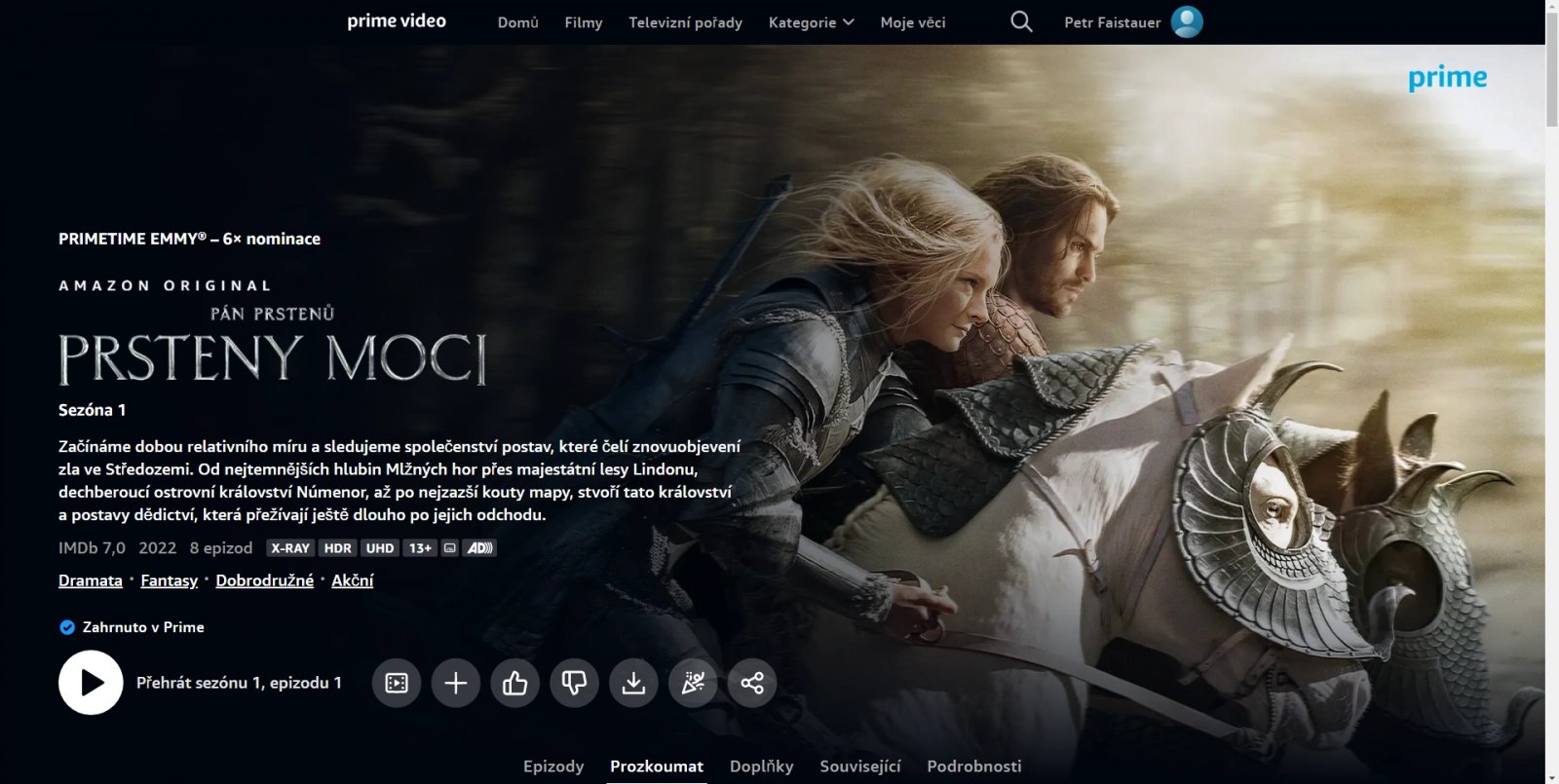The height and width of the screenshot is (784, 1559).
Task: Open the Dobrodružné genre link
Action: point(265,580)
